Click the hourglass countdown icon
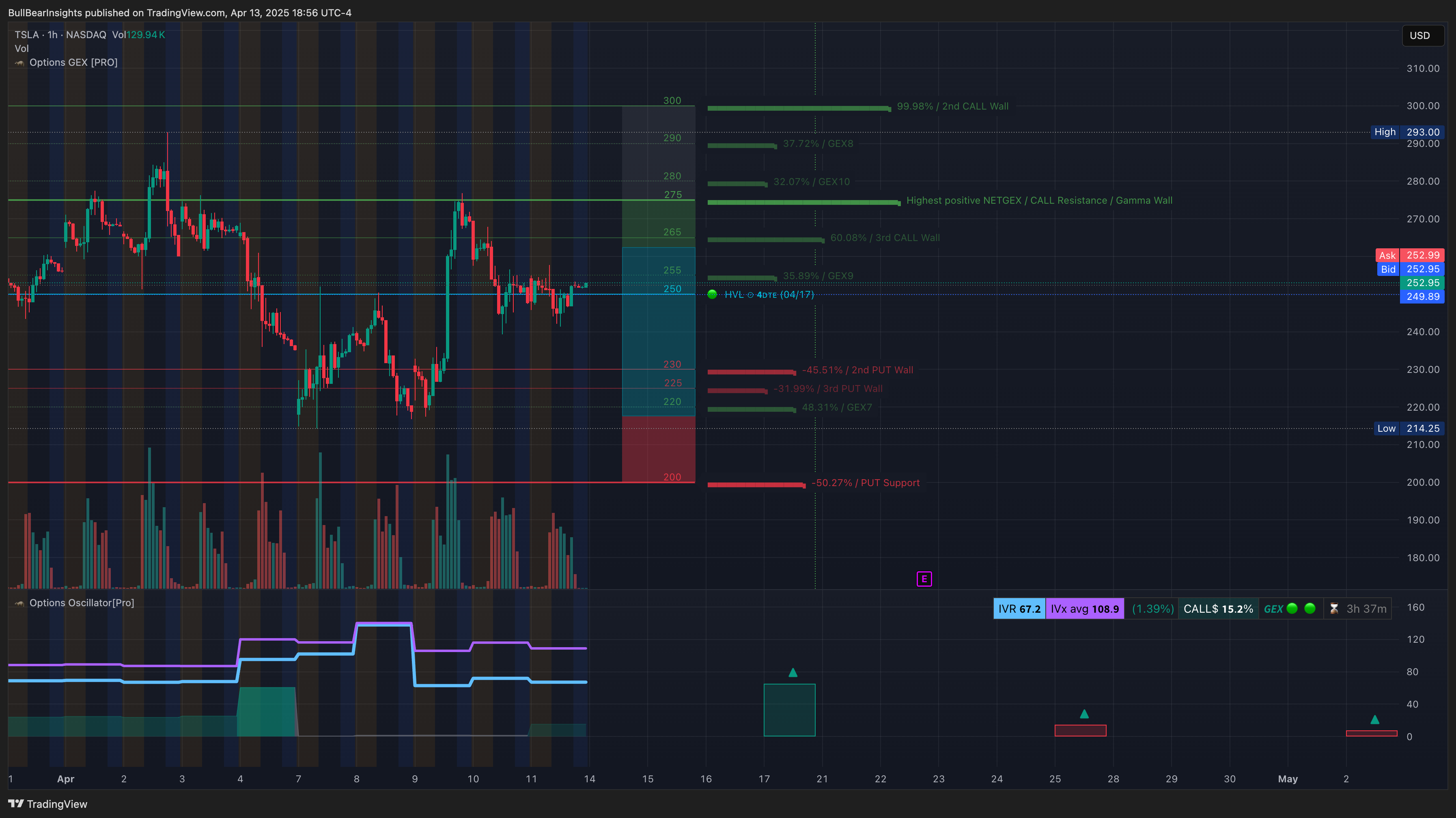 point(1334,609)
